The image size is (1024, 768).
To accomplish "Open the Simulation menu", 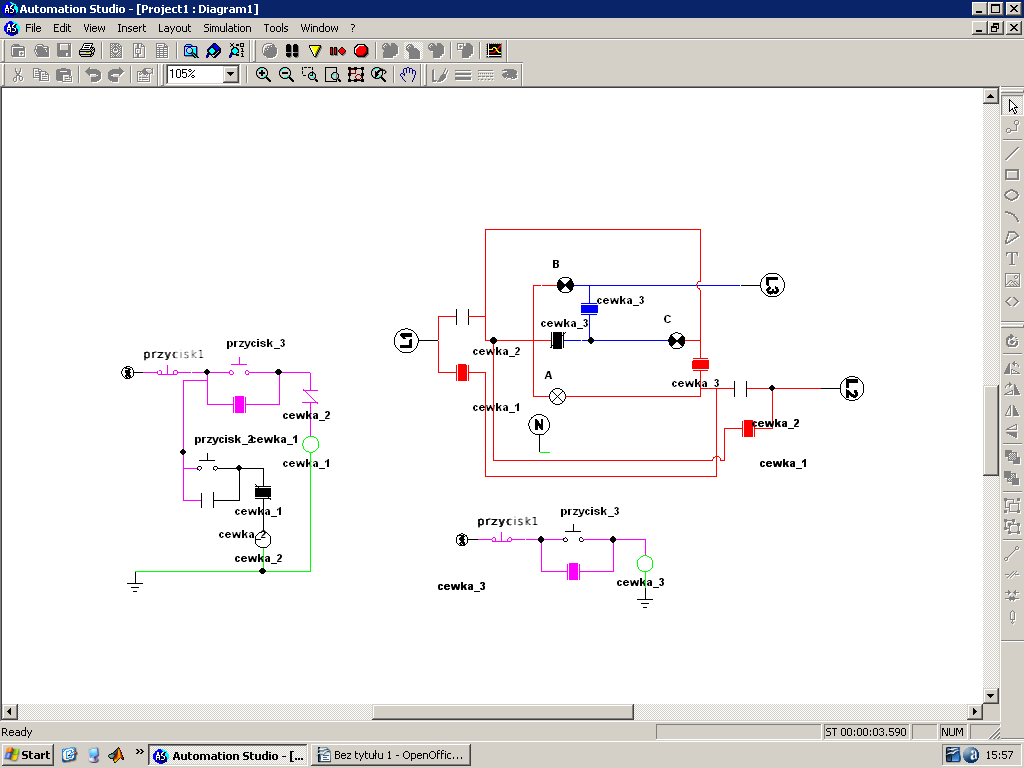I will tap(227, 28).
